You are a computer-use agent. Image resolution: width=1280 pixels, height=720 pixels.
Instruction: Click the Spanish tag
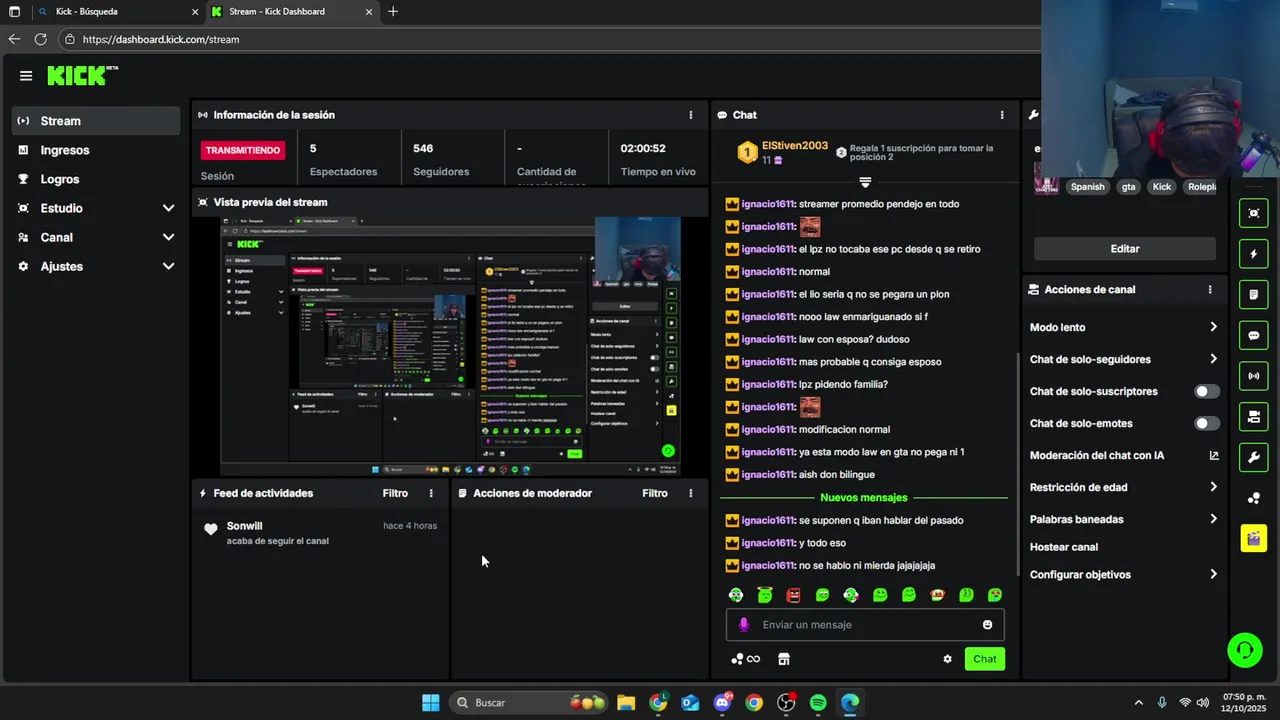[x=1088, y=187]
